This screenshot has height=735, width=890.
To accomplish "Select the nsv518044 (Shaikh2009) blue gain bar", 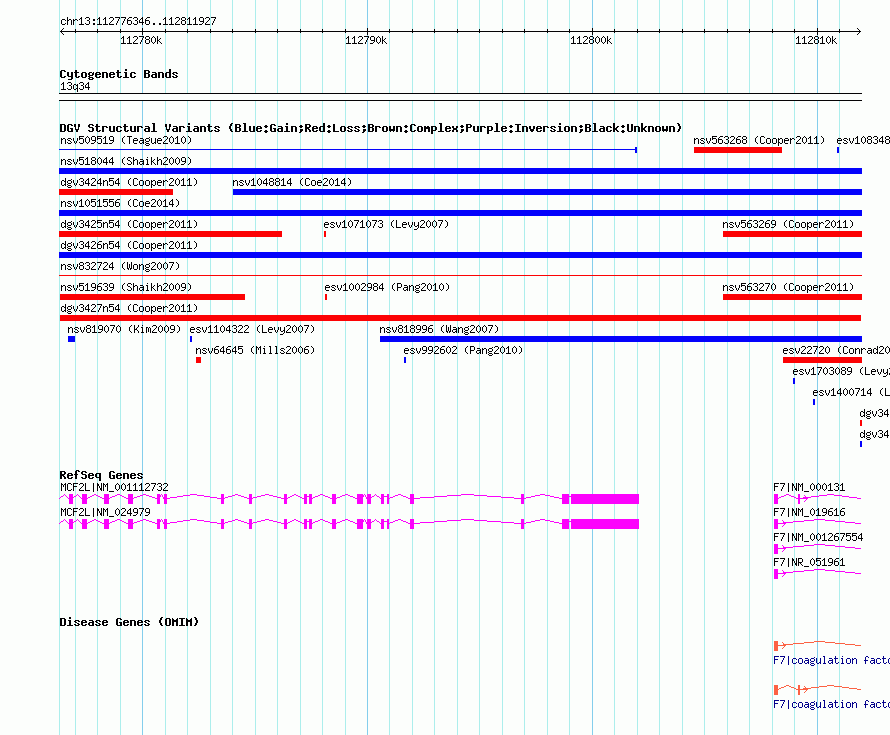I will [x=460, y=171].
